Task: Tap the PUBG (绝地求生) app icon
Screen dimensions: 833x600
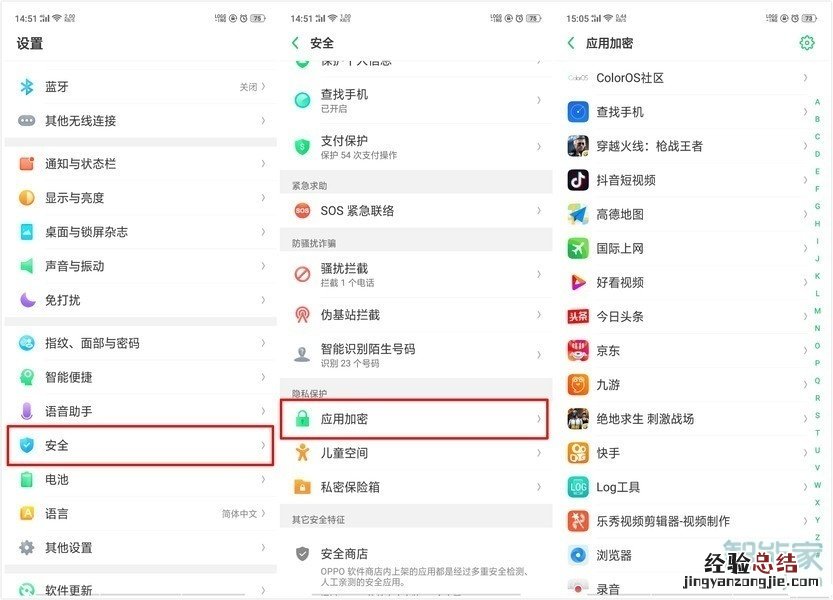Action: (577, 419)
